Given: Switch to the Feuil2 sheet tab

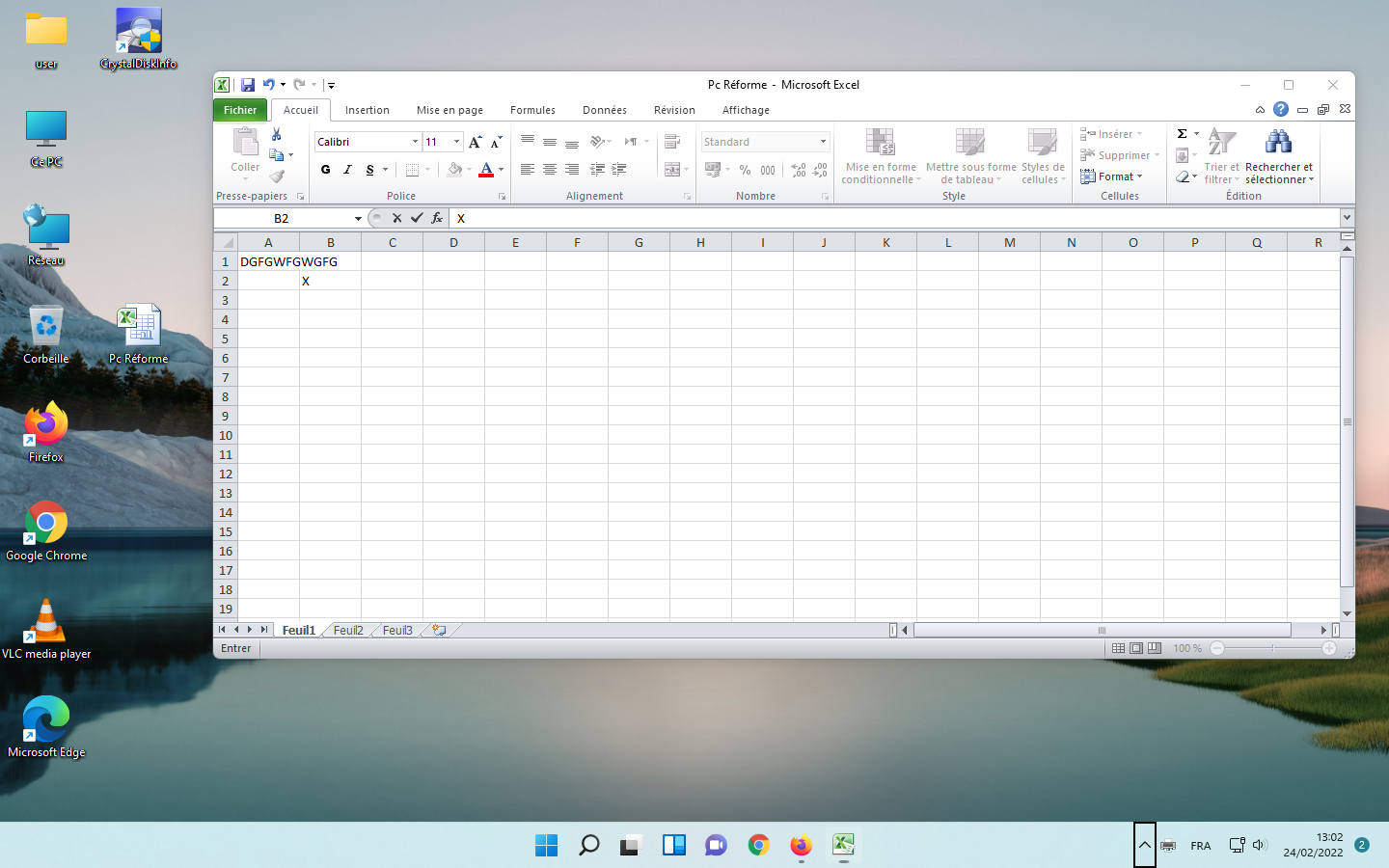Looking at the screenshot, I should [348, 630].
